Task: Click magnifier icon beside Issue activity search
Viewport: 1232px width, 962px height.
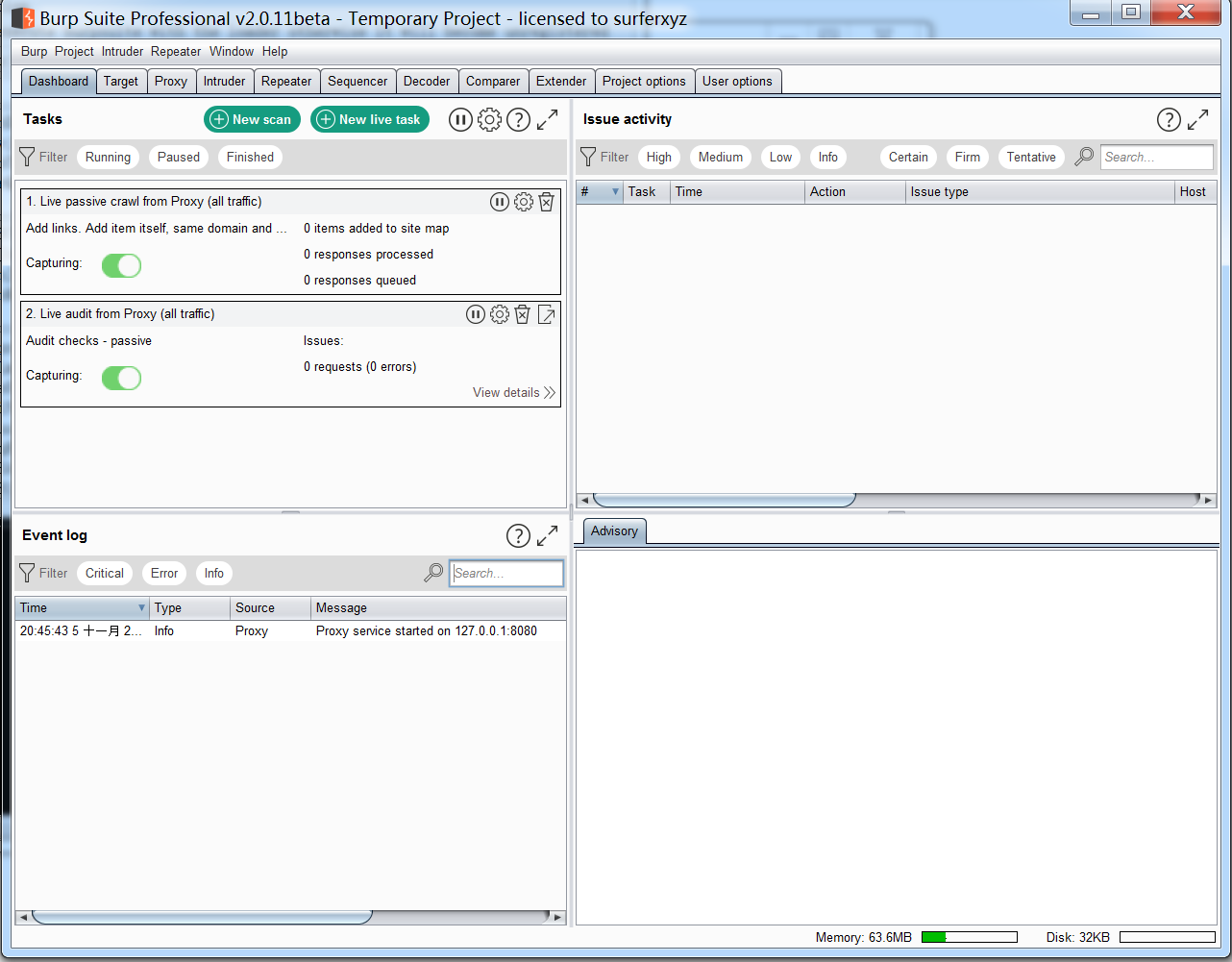Action: (x=1084, y=157)
